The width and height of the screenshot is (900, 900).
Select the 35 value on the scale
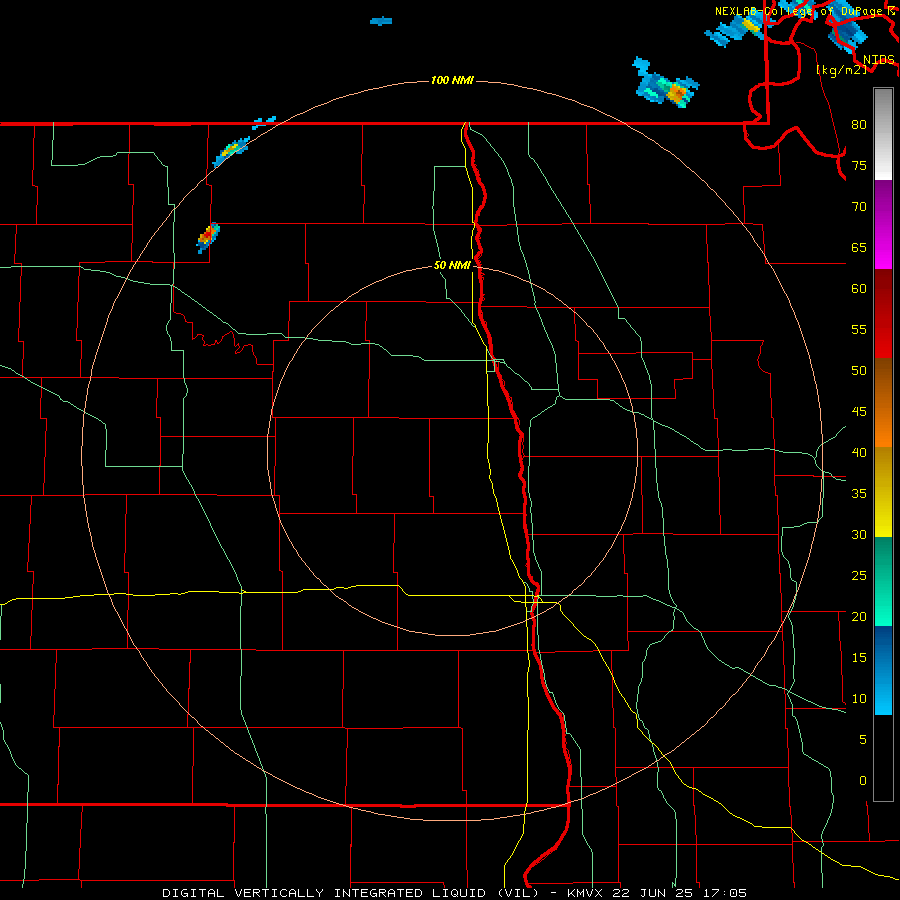point(859,494)
